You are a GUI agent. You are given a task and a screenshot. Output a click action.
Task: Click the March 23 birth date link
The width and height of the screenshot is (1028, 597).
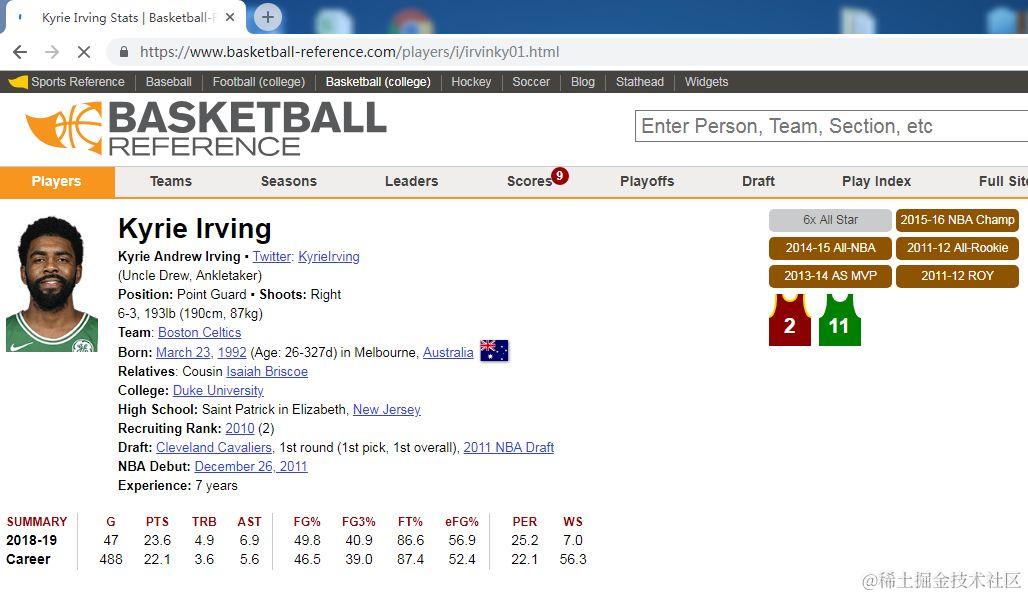coord(183,352)
